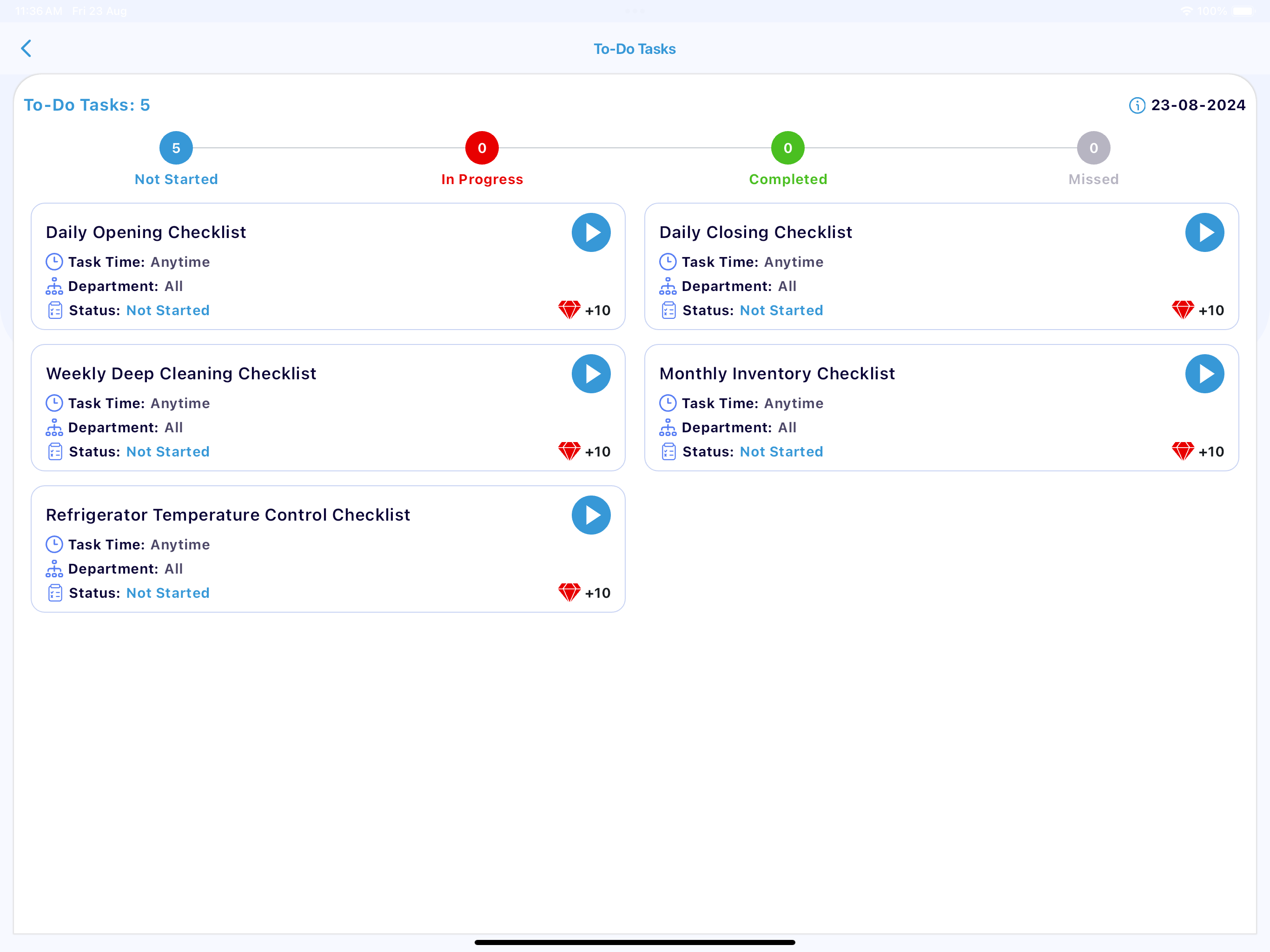Select the Not Started status circle

click(176, 148)
